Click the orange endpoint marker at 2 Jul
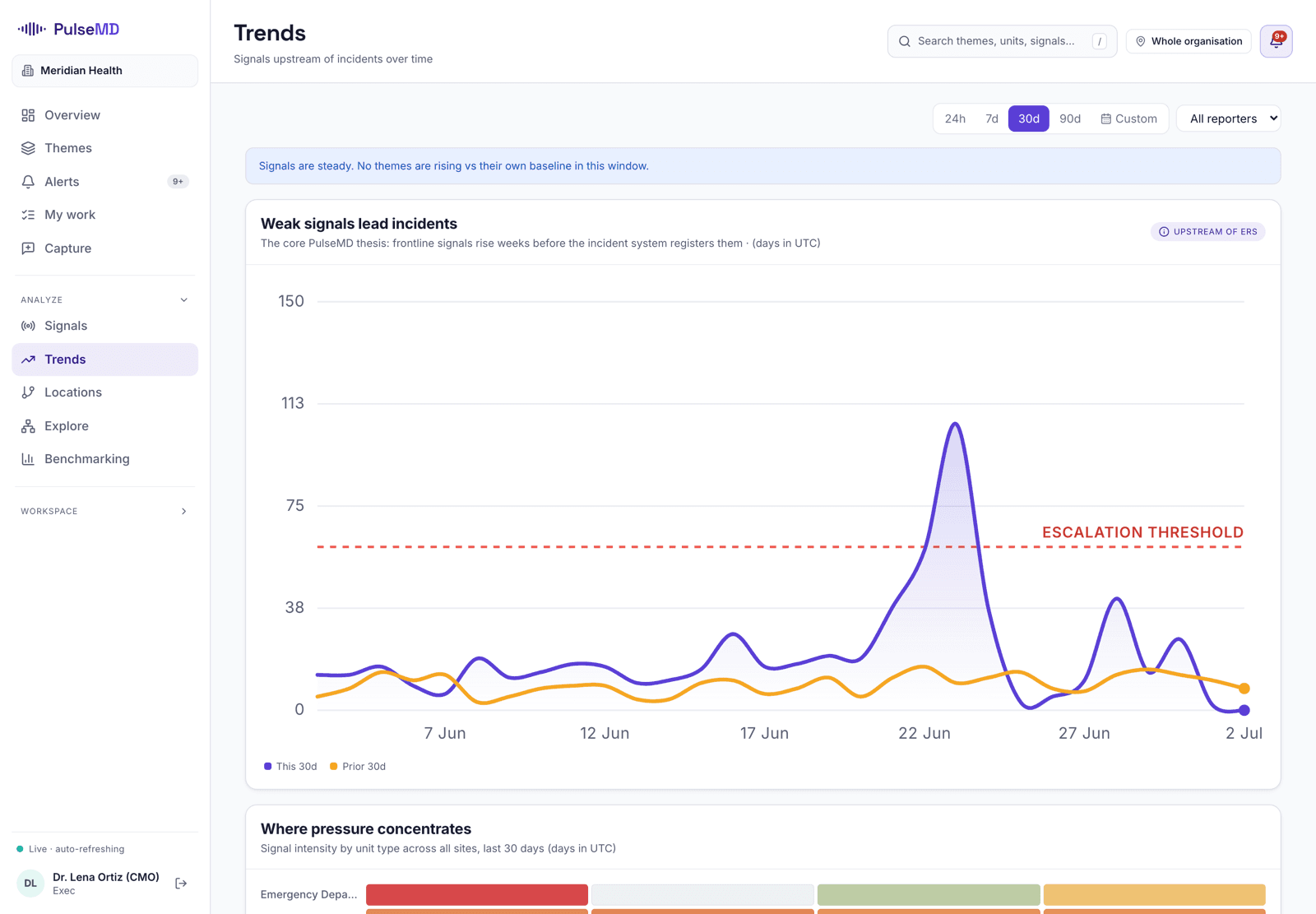The width and height of the screenshot is (1316, 914). 1244,689
